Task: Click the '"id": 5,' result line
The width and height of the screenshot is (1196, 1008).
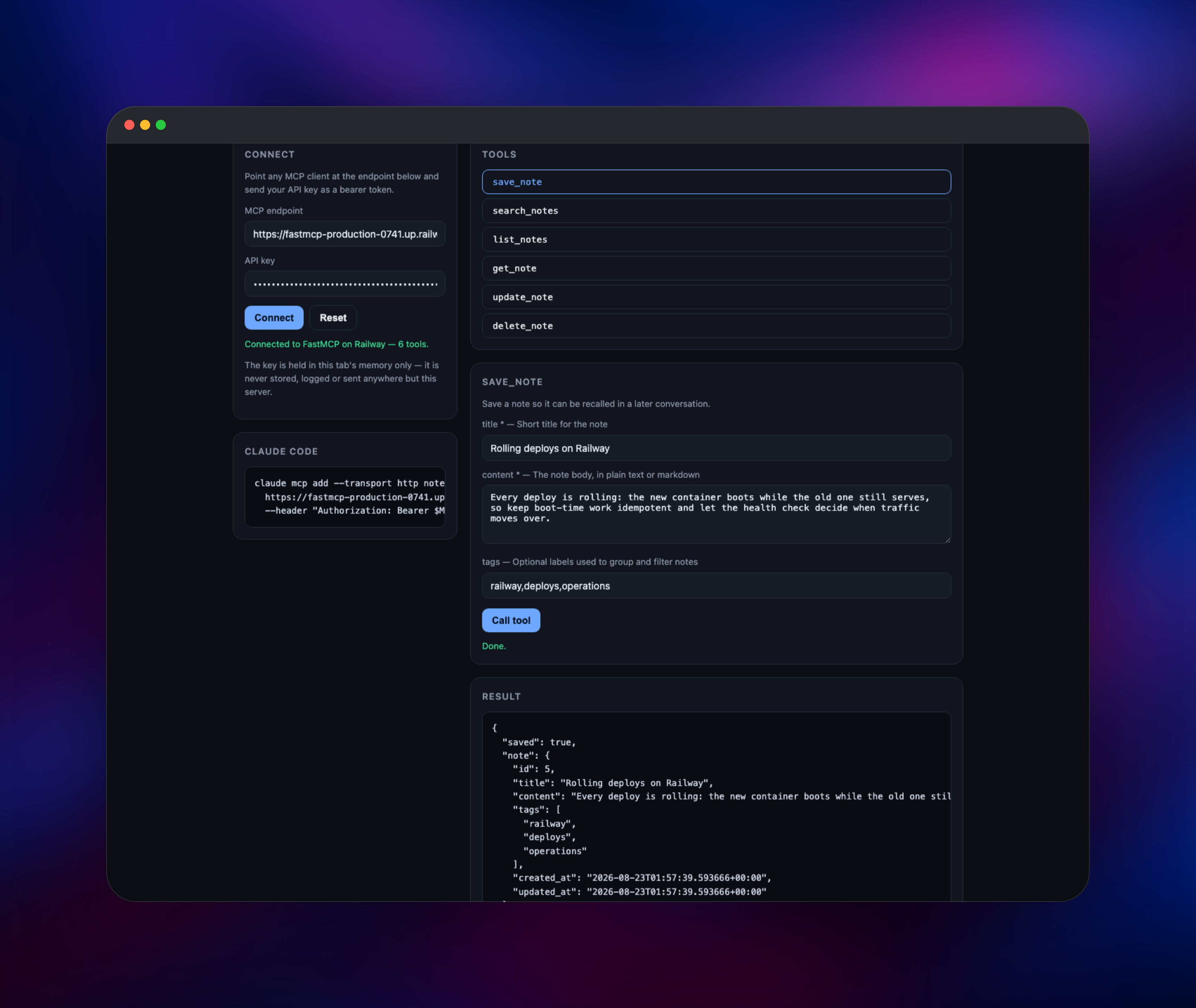Action: [534, 769]
